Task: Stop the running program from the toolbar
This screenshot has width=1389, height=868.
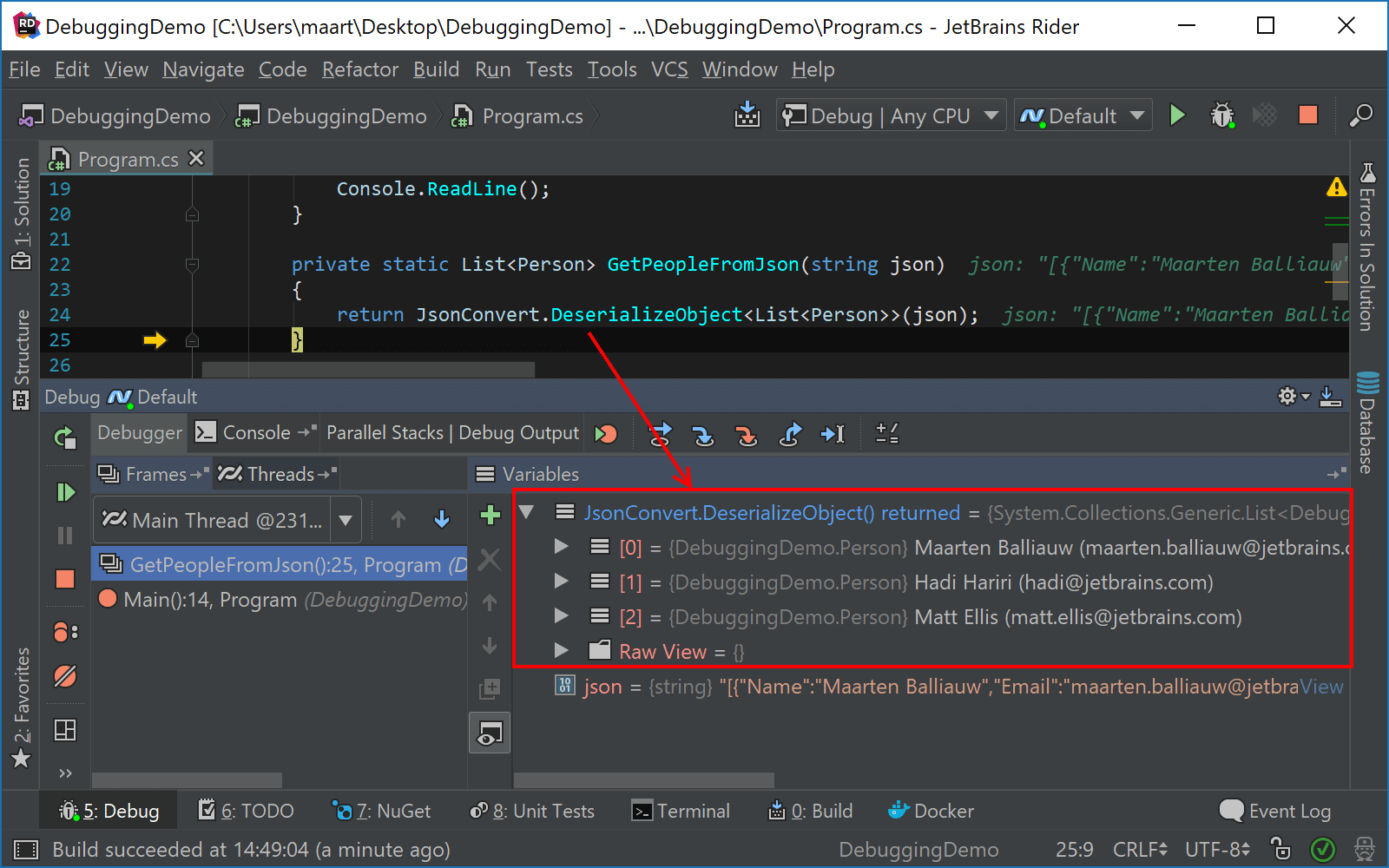Action: click(1307, 115)
